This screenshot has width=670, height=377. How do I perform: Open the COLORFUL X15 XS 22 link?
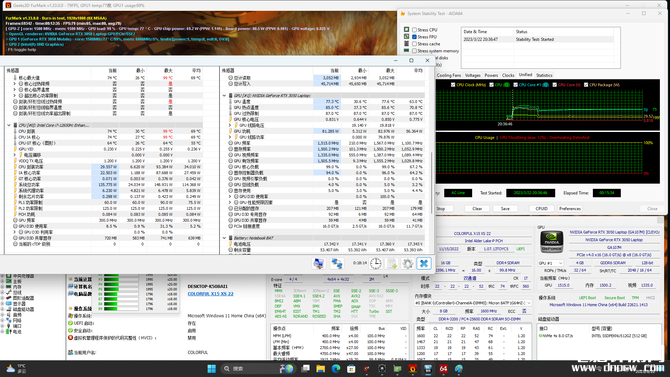pyautogui.click(x=211, y=294)
